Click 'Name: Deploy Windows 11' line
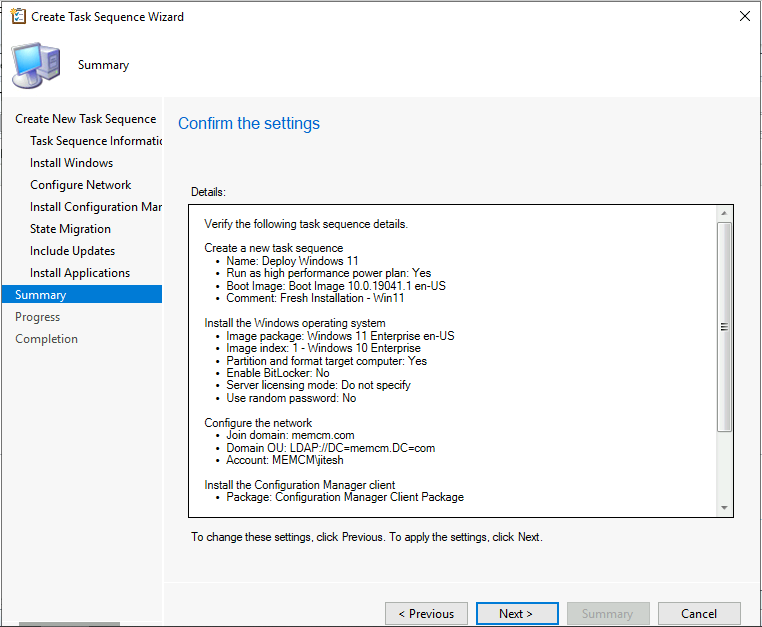This screenshot has width=762, height=627. (292, 261)
